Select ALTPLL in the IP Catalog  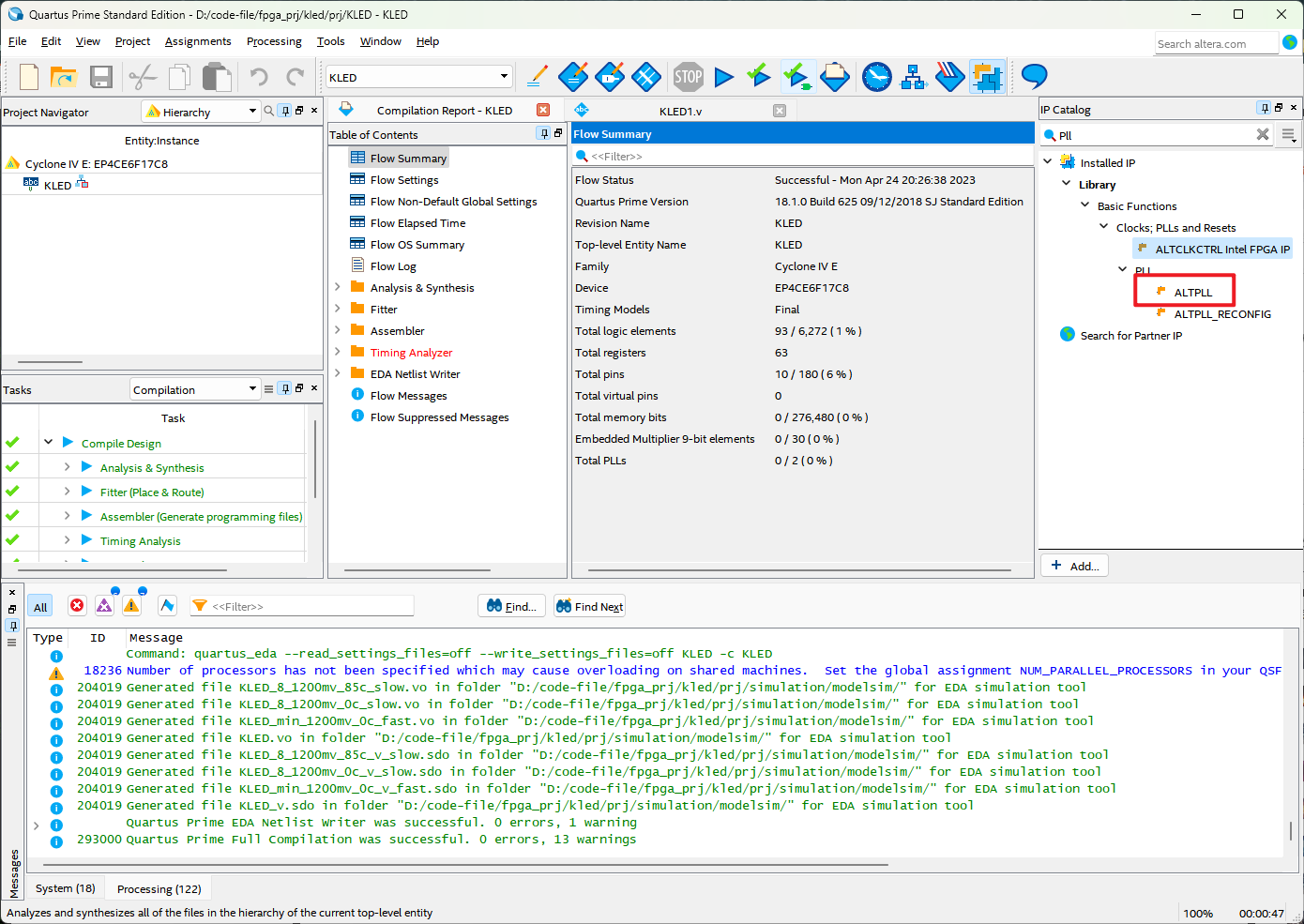coord(1193,292)
